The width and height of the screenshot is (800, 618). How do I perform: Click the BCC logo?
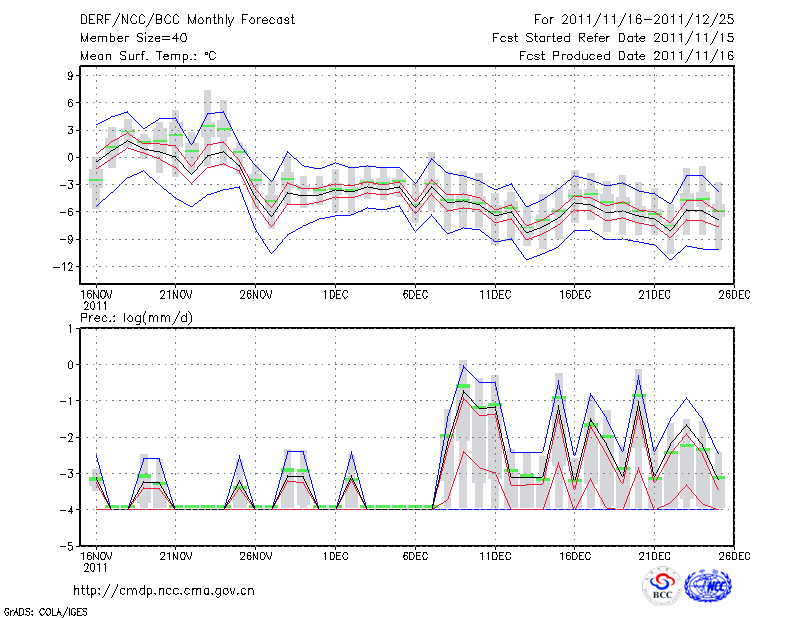pos(662,587)
